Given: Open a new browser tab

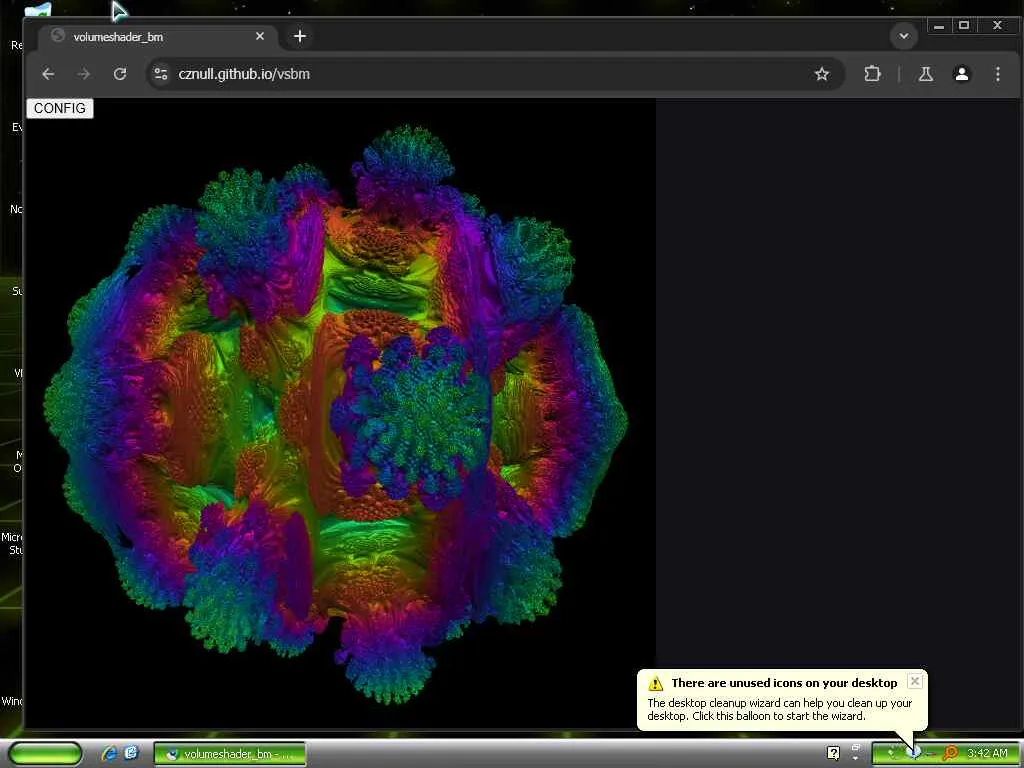Looking at the screenshot, I should 300,37.
